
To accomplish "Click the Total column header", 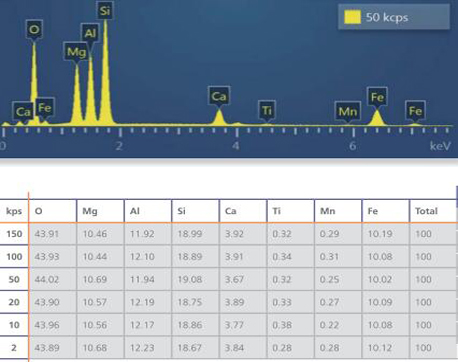I will pyautogui.click(x=433, y=211).
